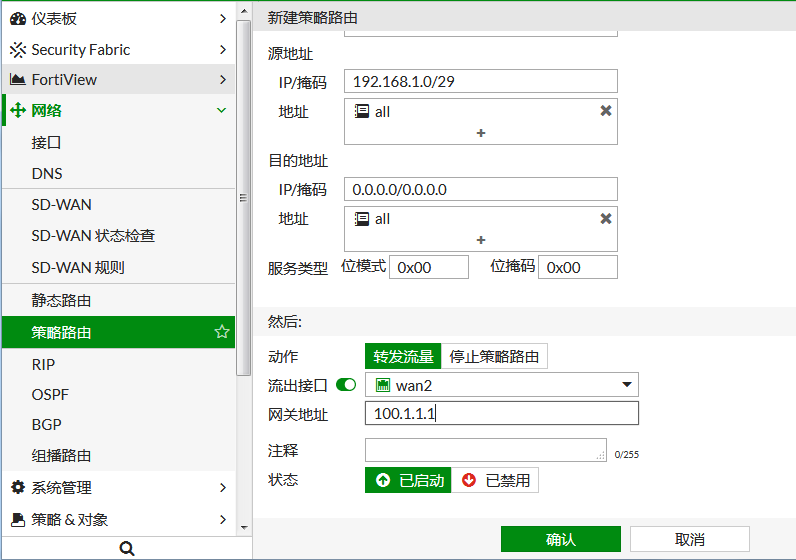
Task: Open the wan2 outgoing interface dropdown
Action: click(x=628, y=385)
